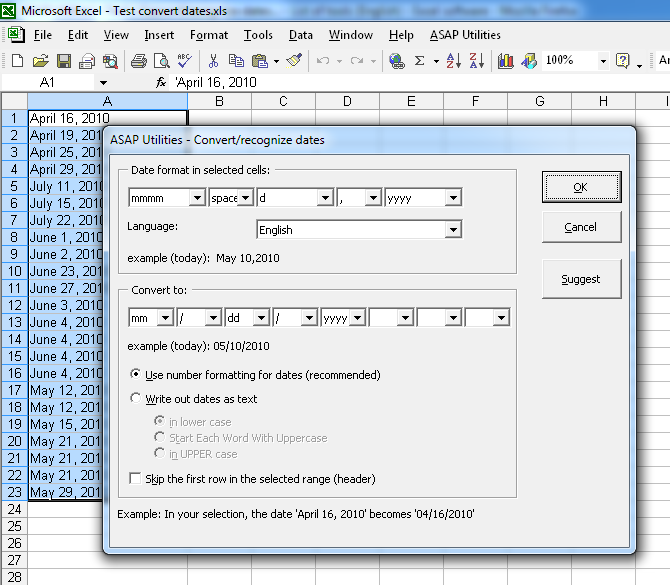Open the 'space' separator dropdown
Image resolution: width=670 pixels, height=585 pixels.
tap(246, 198)
